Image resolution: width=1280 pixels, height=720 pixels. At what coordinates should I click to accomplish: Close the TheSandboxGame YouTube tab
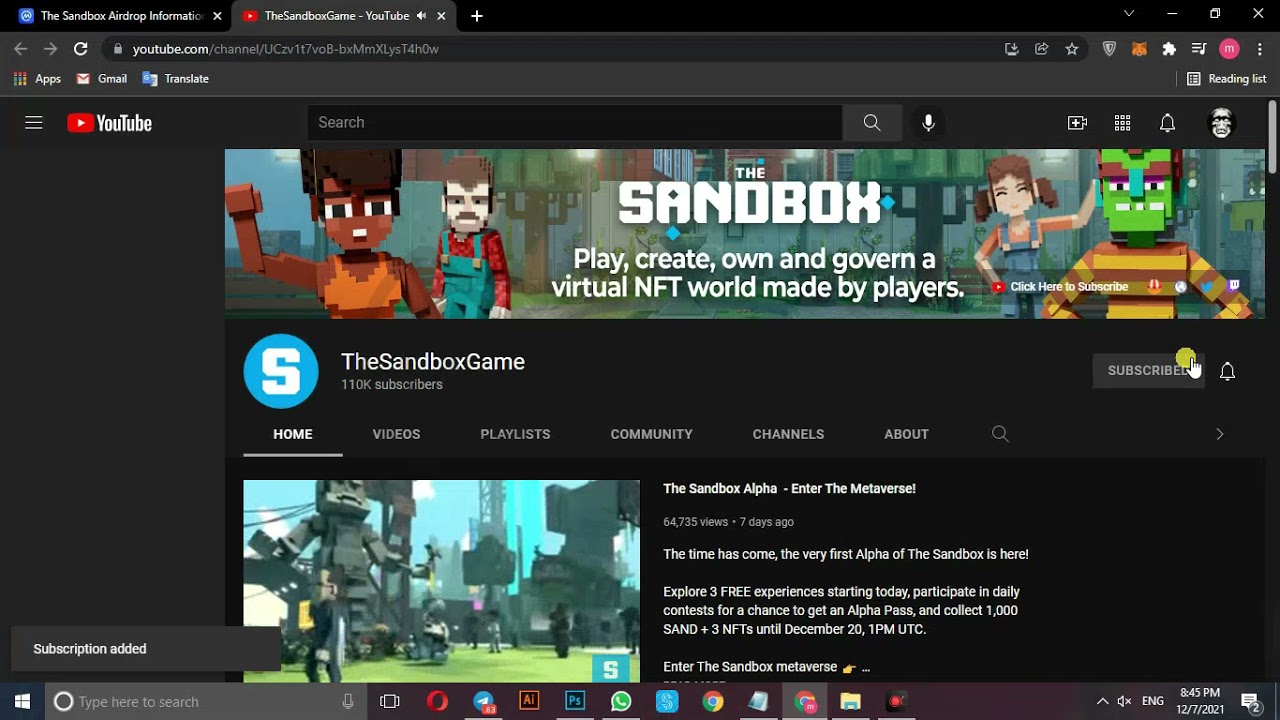coord(441,16)
